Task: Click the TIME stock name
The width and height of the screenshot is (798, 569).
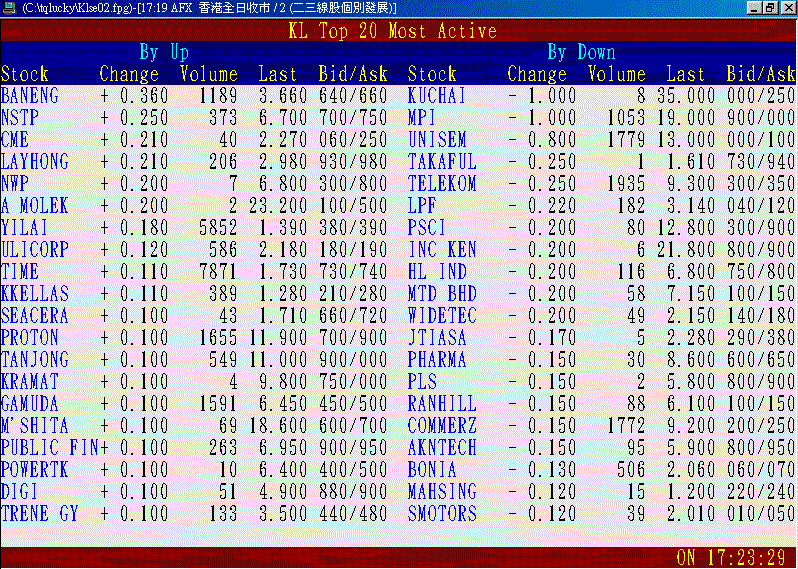Action: (20, 271)
